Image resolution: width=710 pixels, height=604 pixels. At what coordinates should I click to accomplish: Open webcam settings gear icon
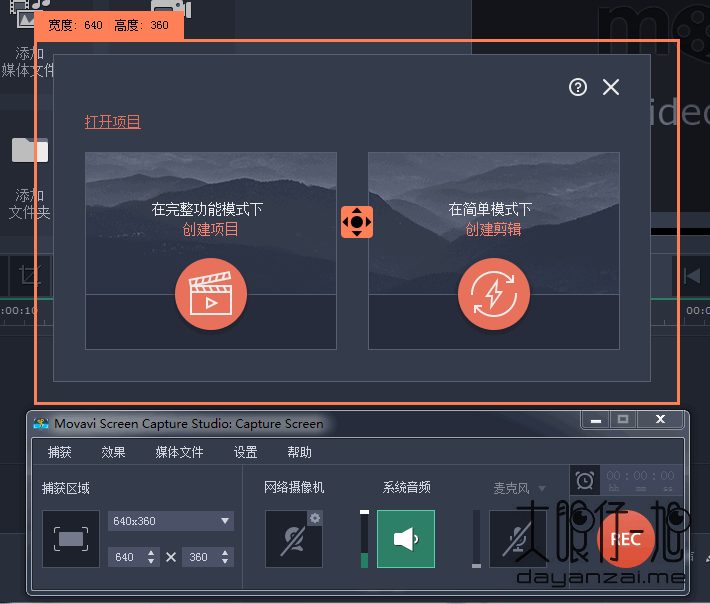point(315,517)
